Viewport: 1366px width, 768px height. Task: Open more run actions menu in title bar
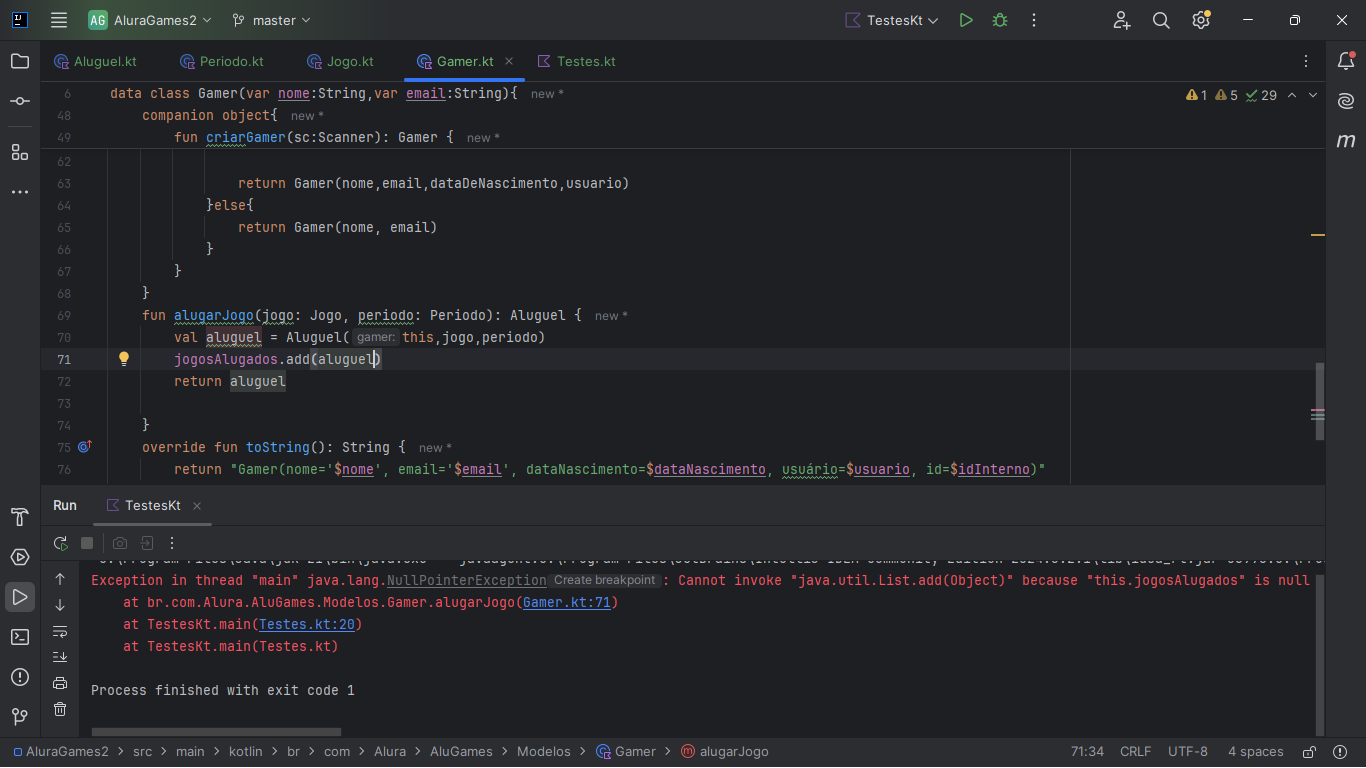(x=1034, y=20)
